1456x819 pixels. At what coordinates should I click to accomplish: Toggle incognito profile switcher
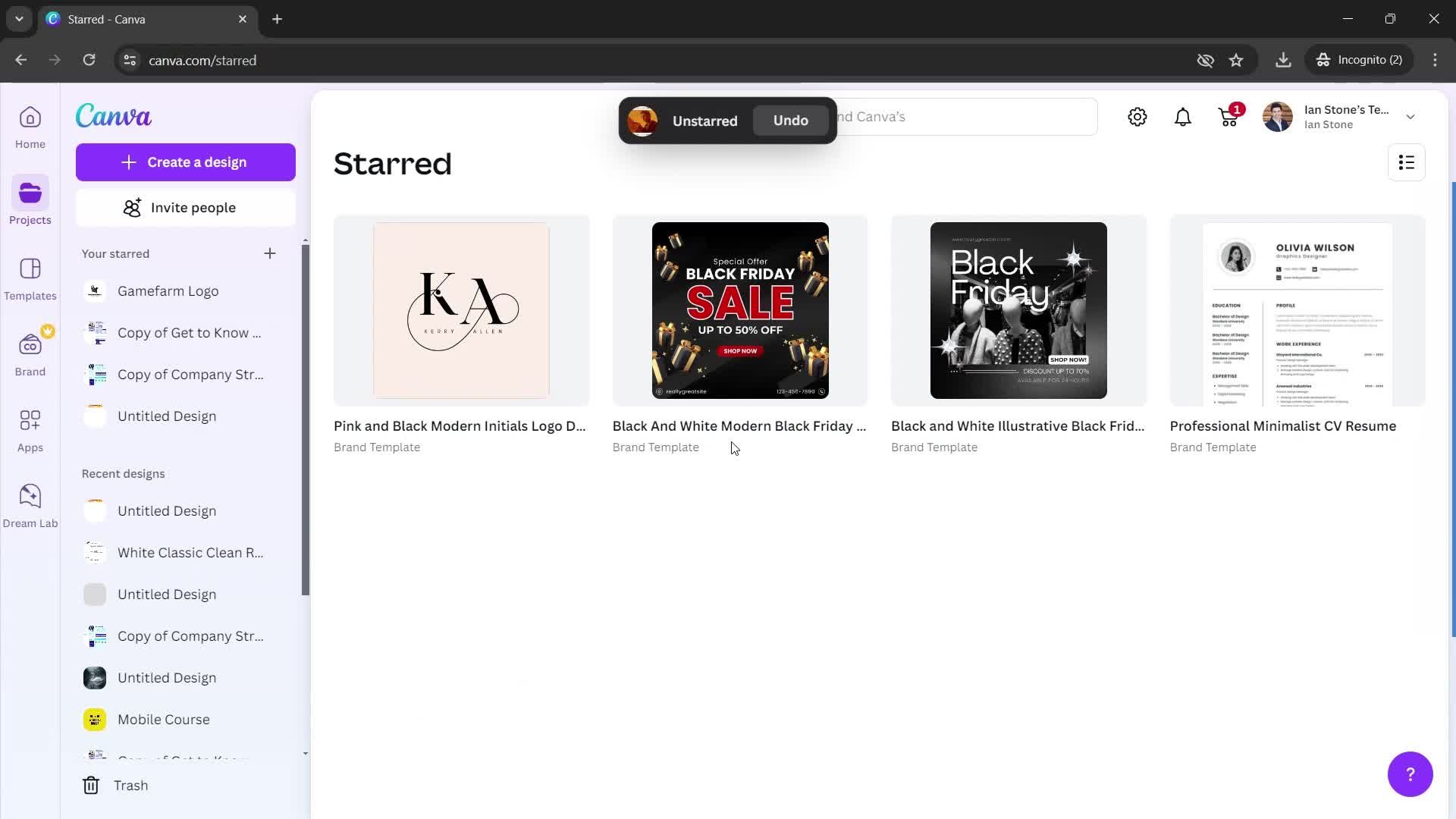pyautogui.click(x=1362, y=60)
